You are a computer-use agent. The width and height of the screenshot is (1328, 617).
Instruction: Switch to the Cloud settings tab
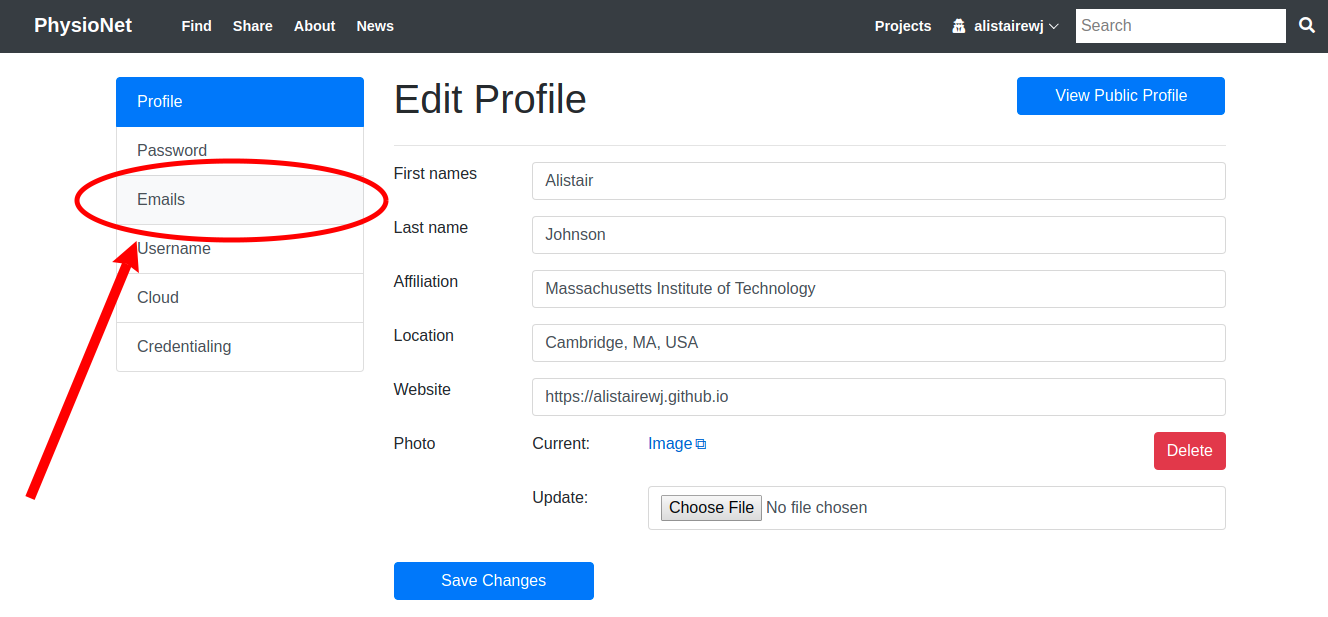coord(240,298)
